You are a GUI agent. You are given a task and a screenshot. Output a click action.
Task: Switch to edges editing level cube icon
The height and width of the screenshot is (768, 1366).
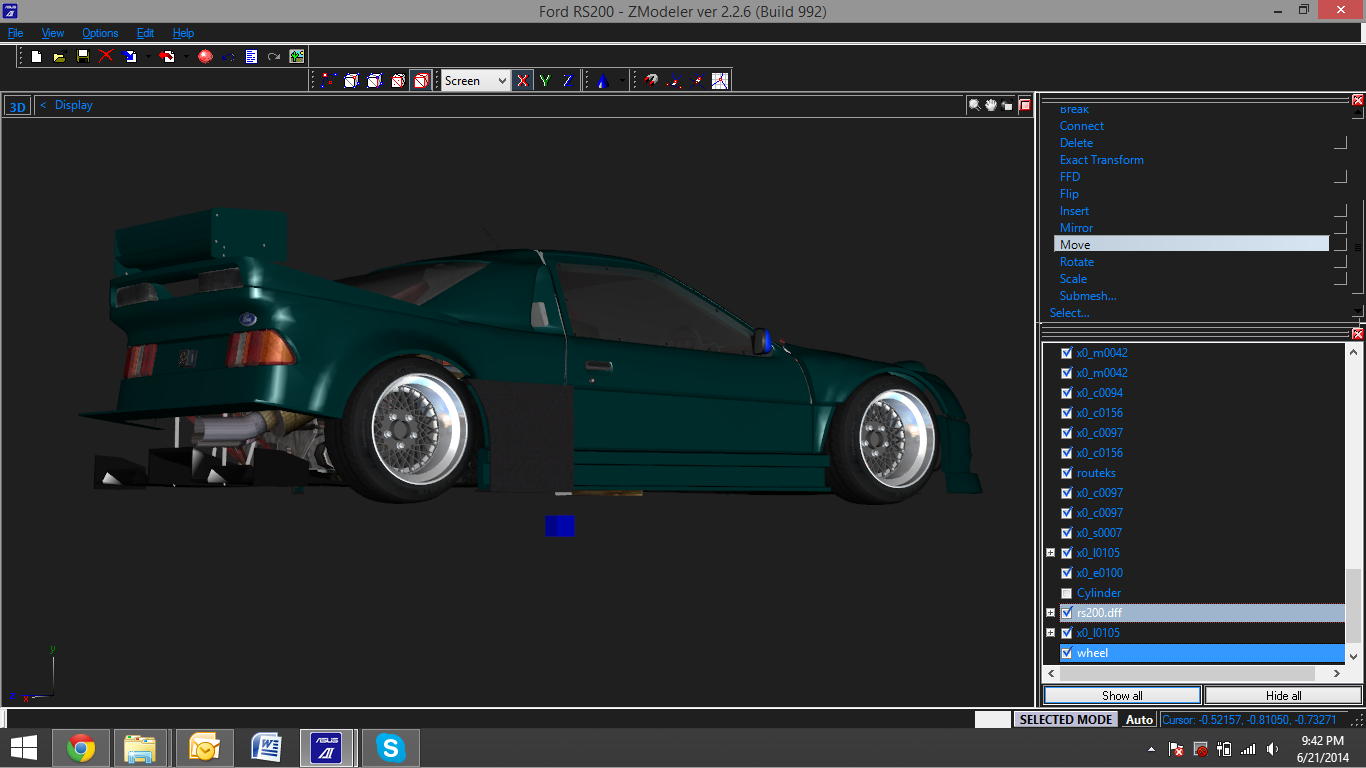tap(351, 80)
